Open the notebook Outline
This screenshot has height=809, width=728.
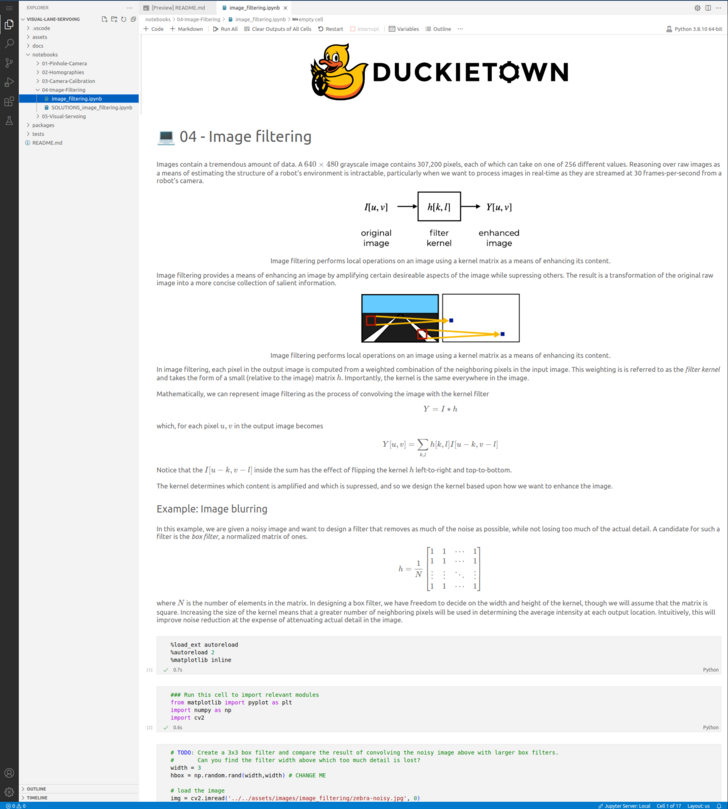[x=439, y=29]
